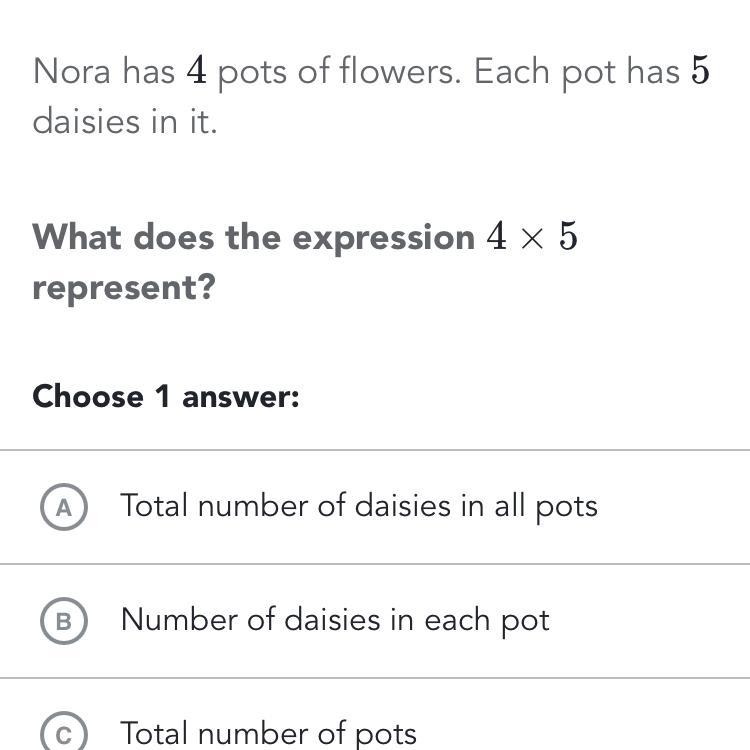Click the bold 'What does the expression' text
The image size is (750, 750).
point(254,238)
